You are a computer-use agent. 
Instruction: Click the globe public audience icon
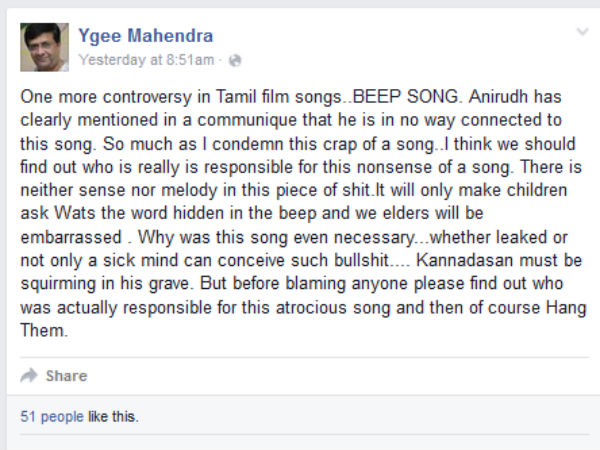click(235, 60)
